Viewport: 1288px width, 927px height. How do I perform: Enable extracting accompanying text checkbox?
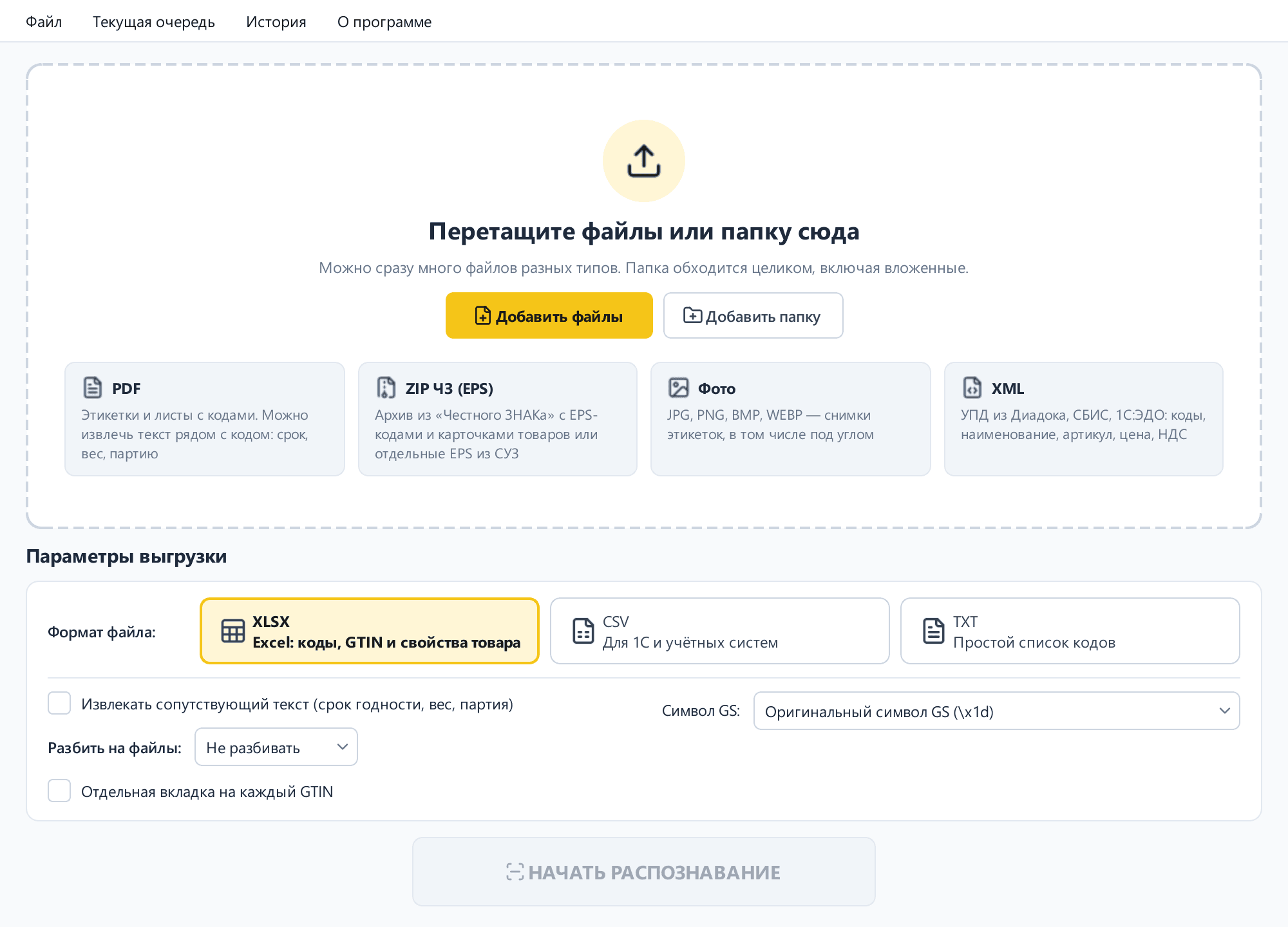point(59,704)
